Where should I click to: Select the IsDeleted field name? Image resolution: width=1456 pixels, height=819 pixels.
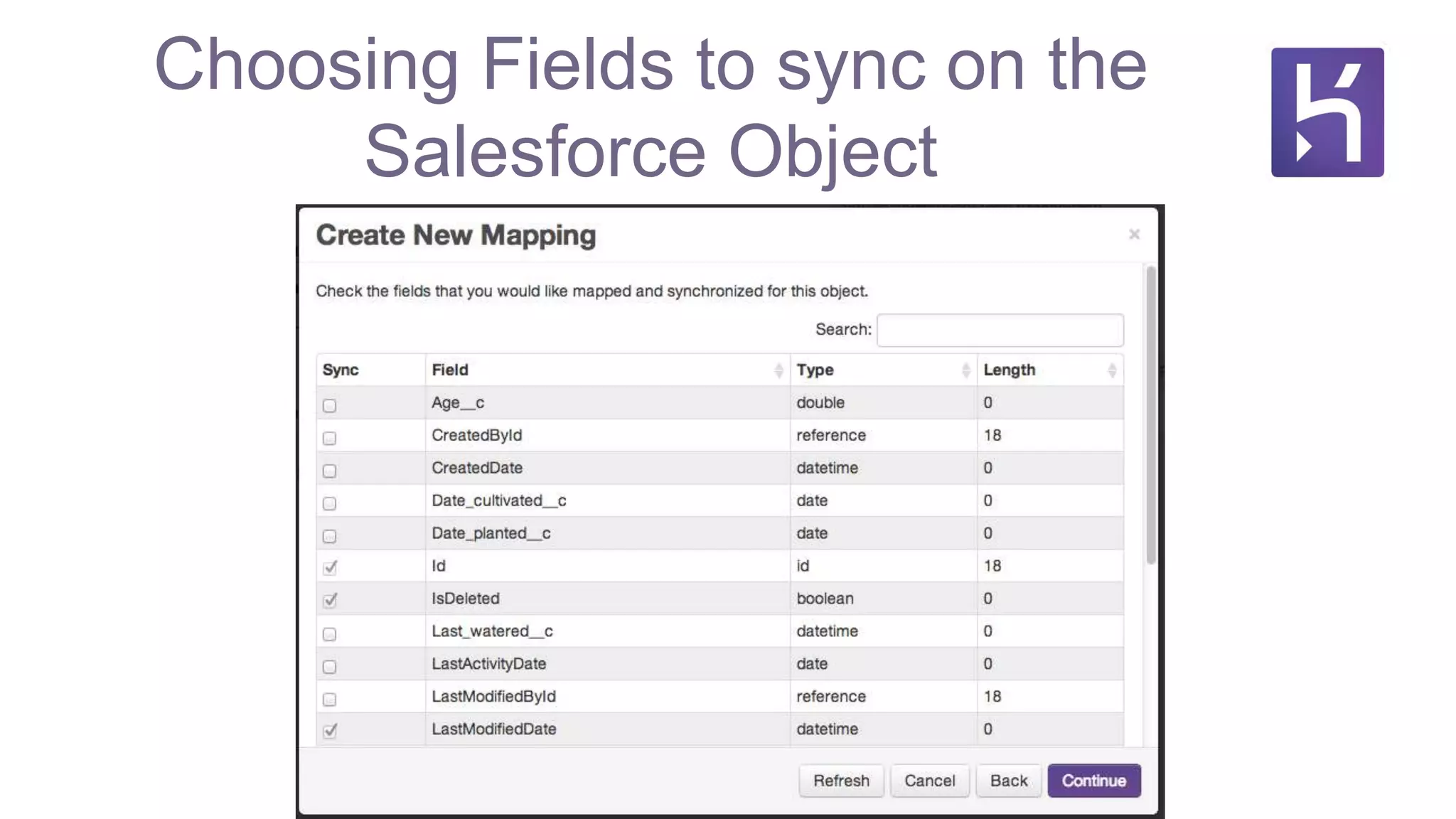[466, 599]
